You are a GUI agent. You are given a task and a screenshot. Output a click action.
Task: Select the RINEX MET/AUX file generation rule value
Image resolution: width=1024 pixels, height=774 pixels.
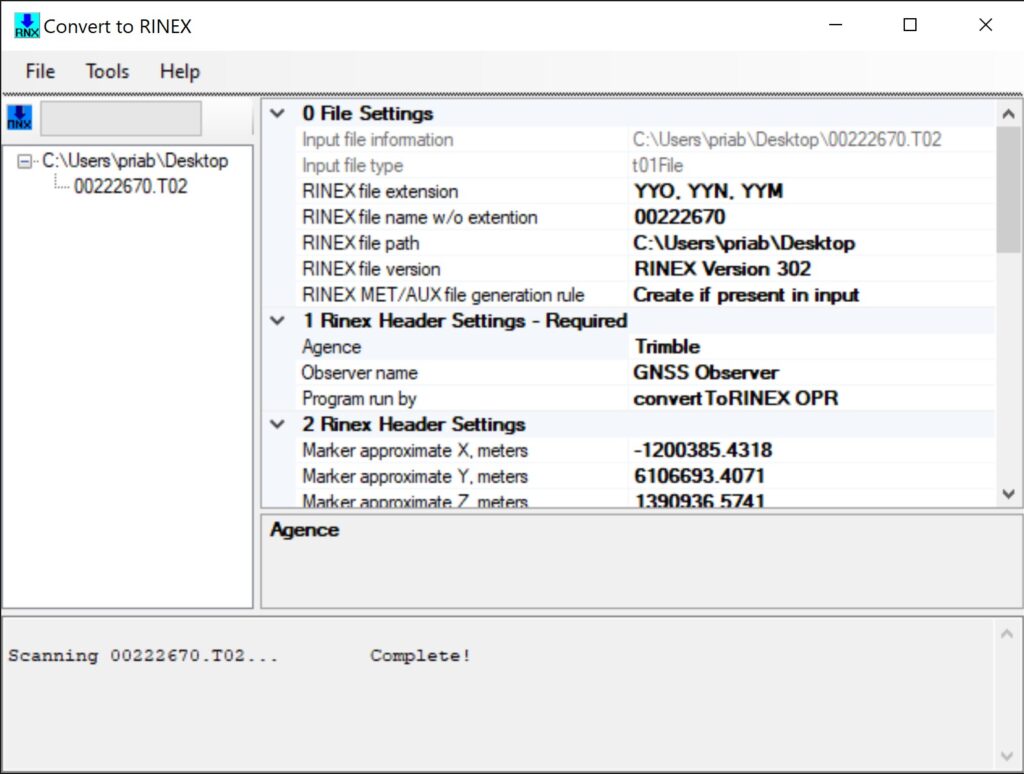tap(746, 295)
